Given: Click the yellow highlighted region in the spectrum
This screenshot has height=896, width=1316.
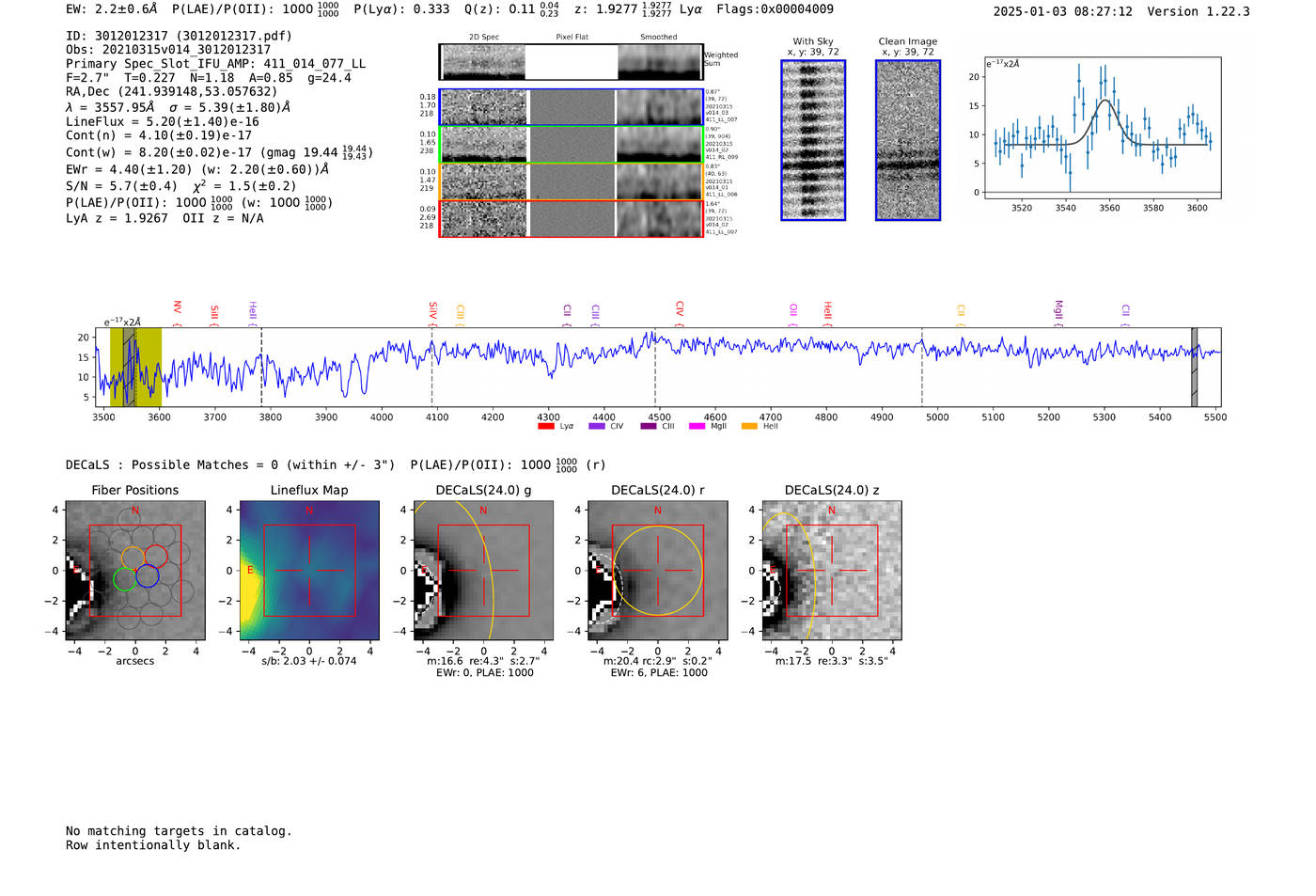Looking at the screenshot, I should 135,367.
